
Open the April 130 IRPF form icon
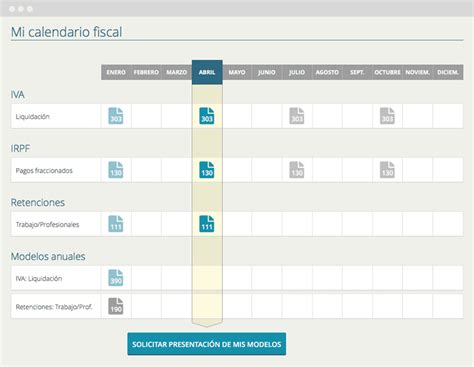click(207, 170)
